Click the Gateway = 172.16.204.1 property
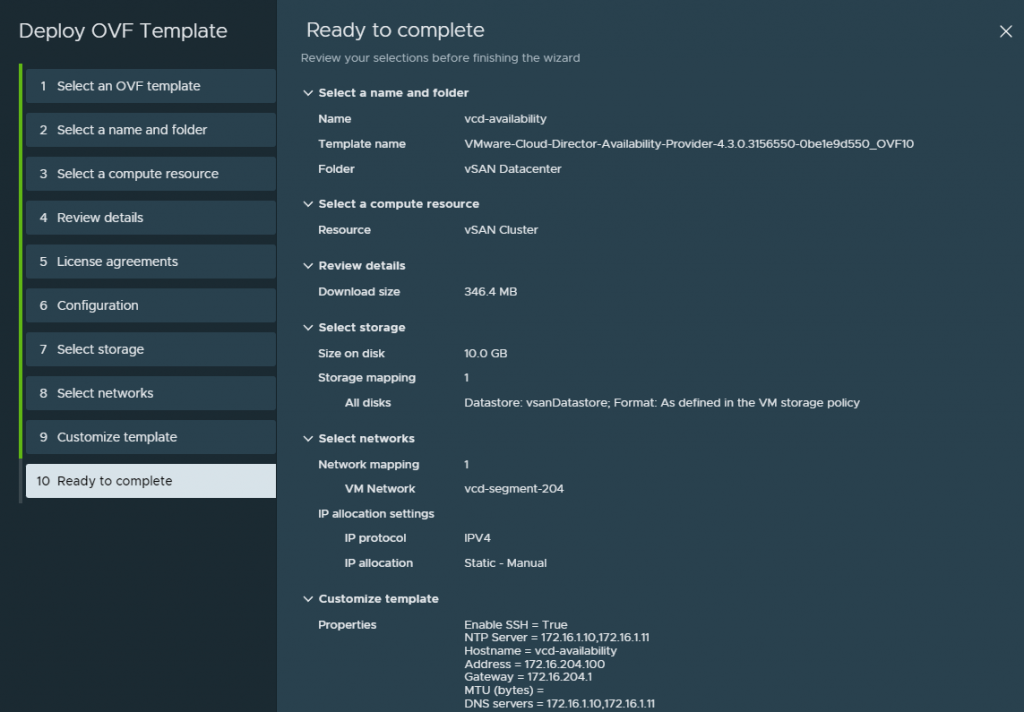1024x712 pixels. (x=528, y=677)
